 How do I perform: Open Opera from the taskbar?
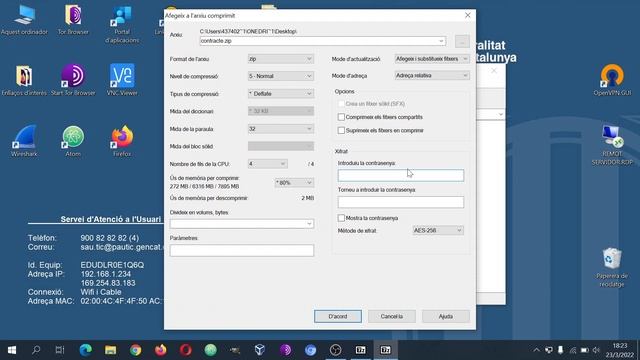pyautogui.click(x=186, y=350)
